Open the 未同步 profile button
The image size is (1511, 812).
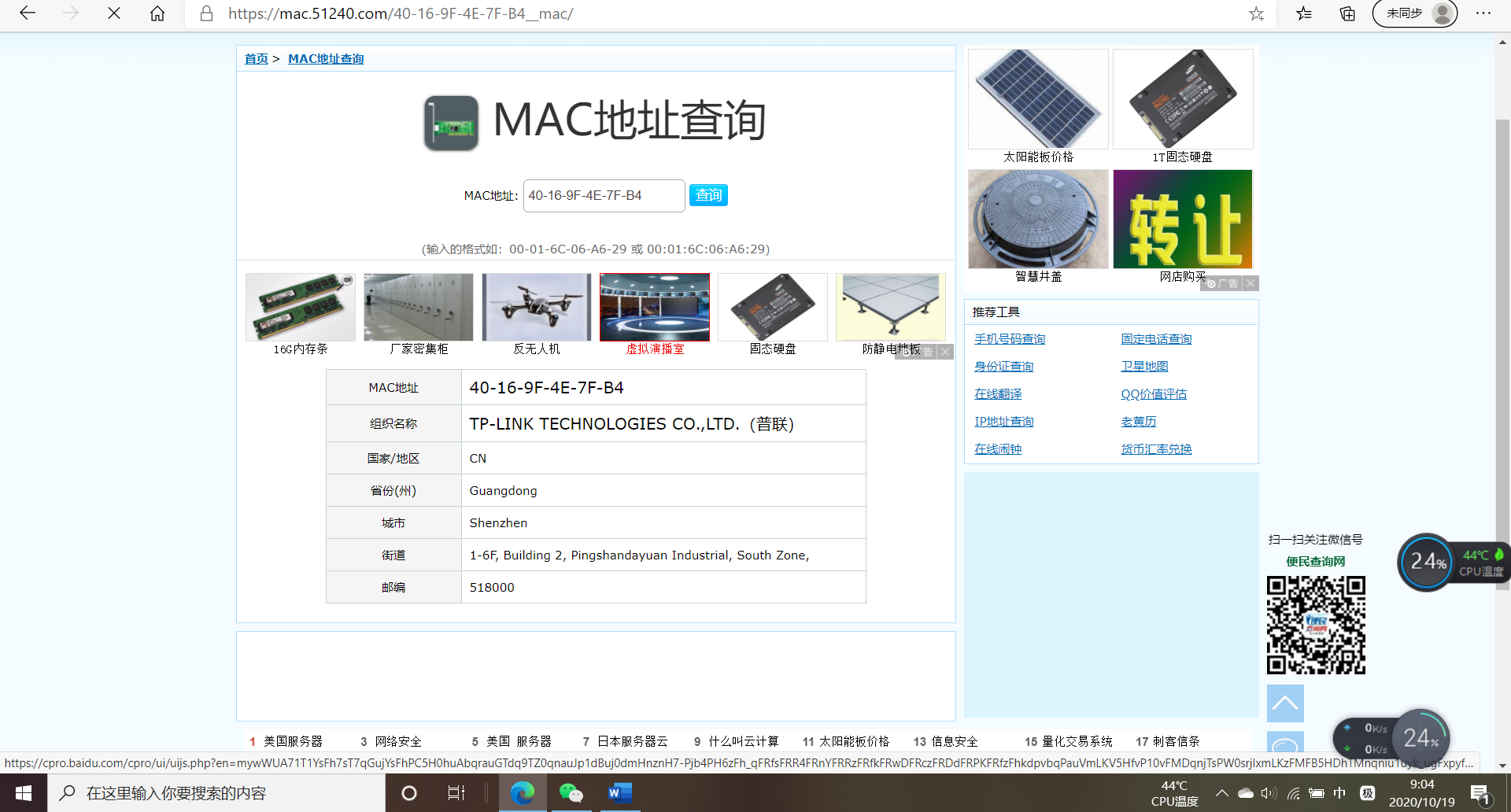tap(1415, 13)
